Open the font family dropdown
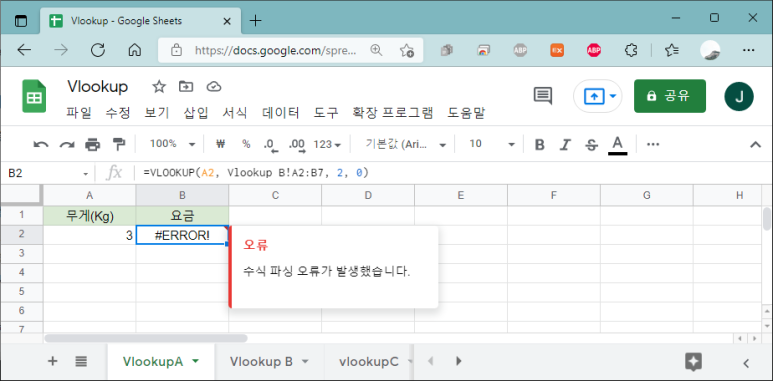Viewport: 773px width, 381px height. tap(405, 144)
